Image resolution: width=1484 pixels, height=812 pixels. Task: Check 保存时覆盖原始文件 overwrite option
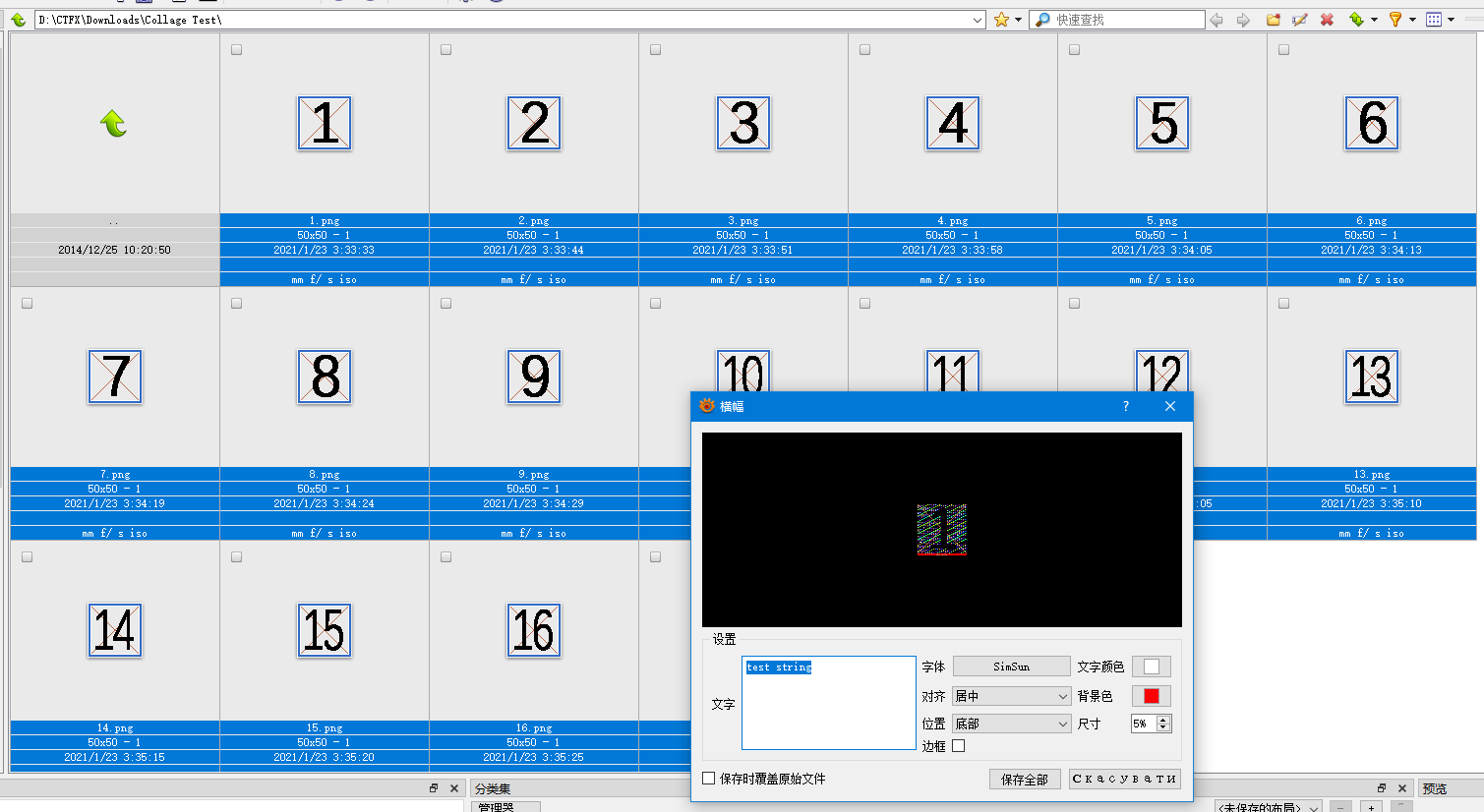(709, 779)
